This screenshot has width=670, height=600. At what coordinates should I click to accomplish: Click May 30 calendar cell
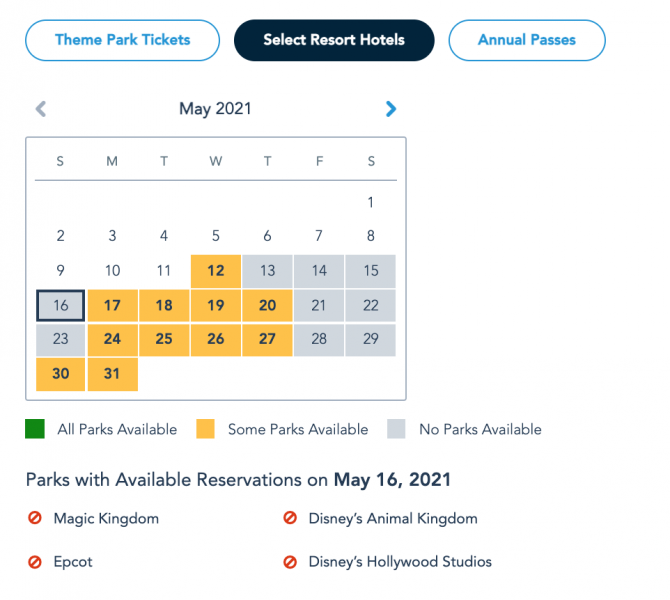[x=60, y=374]
